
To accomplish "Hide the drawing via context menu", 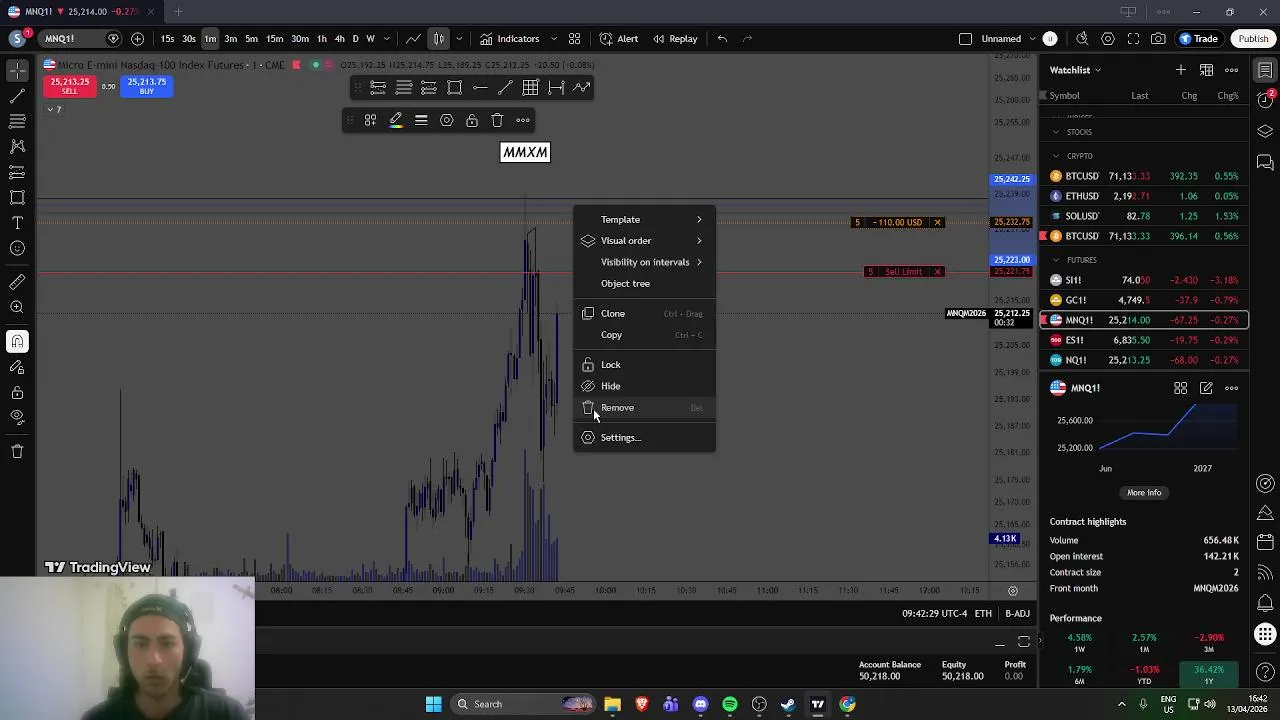I will [x=644, y=386].
